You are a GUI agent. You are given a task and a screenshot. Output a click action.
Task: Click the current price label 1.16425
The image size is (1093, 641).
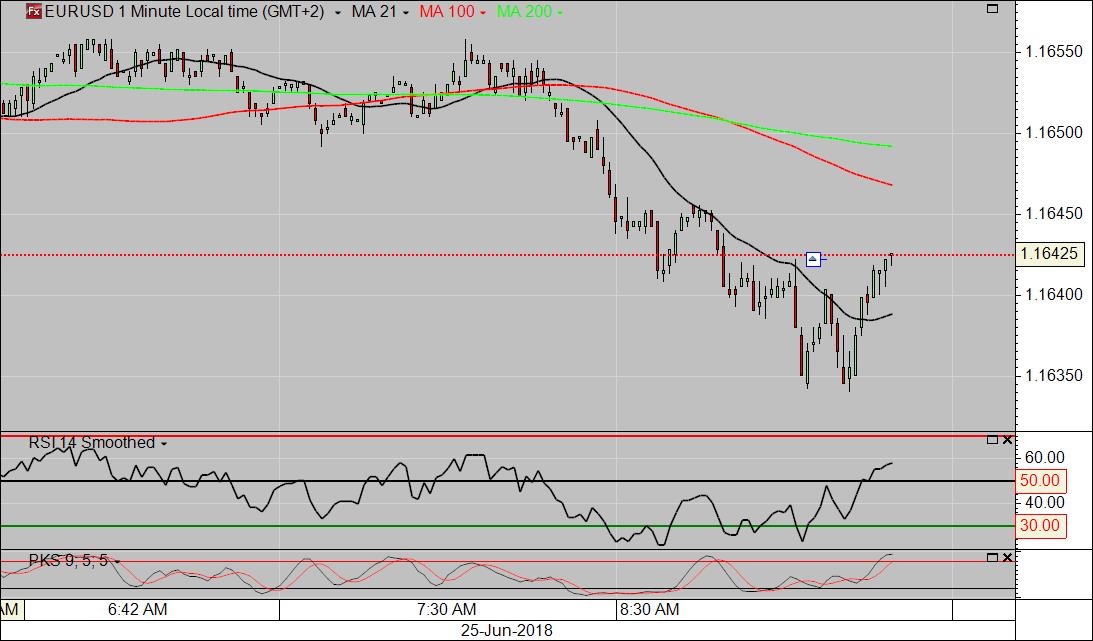(1051, 254)
